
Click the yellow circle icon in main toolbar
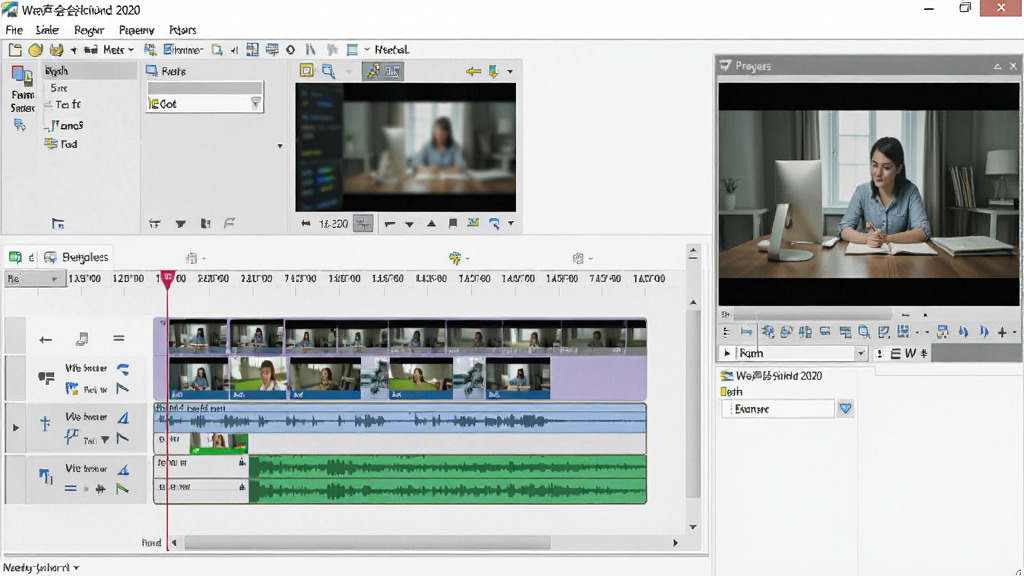(35, 50)
